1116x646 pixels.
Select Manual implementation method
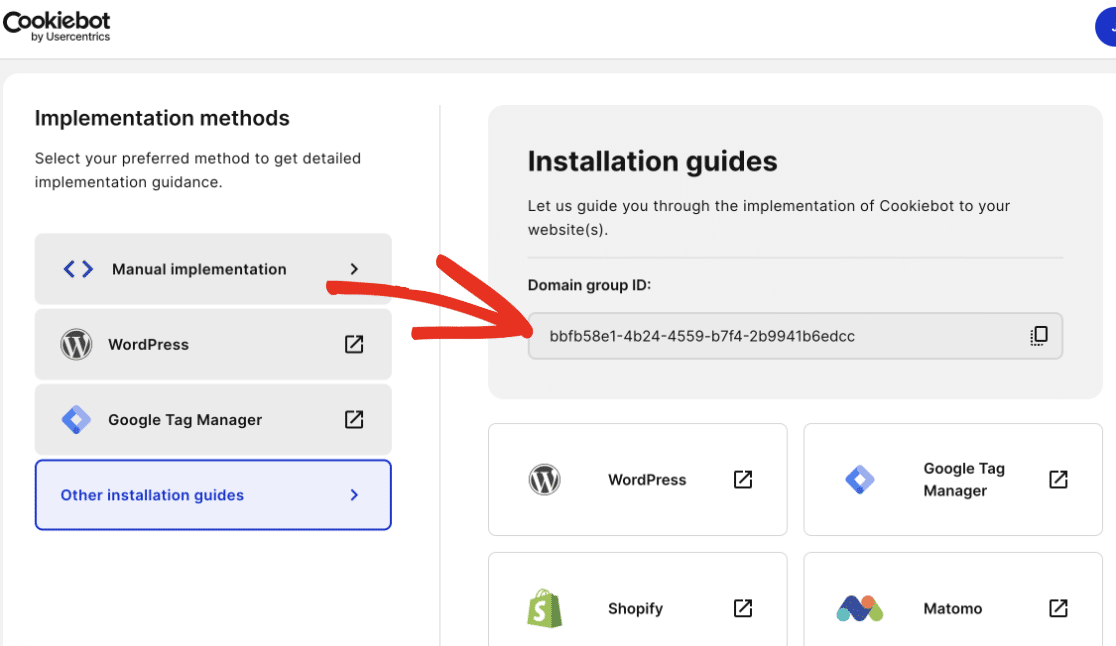click(213, 269)
